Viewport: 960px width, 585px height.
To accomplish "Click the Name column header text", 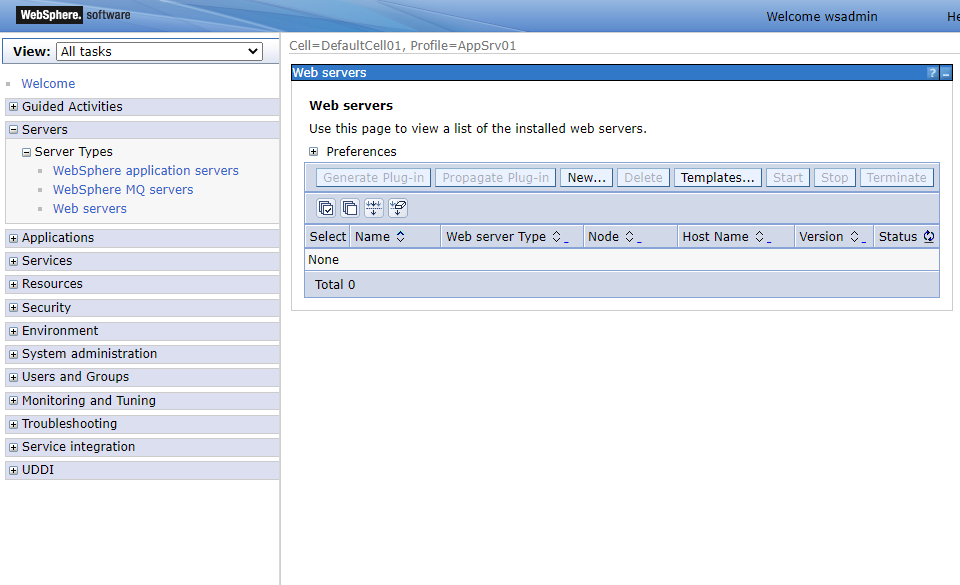I will [372, 237].
